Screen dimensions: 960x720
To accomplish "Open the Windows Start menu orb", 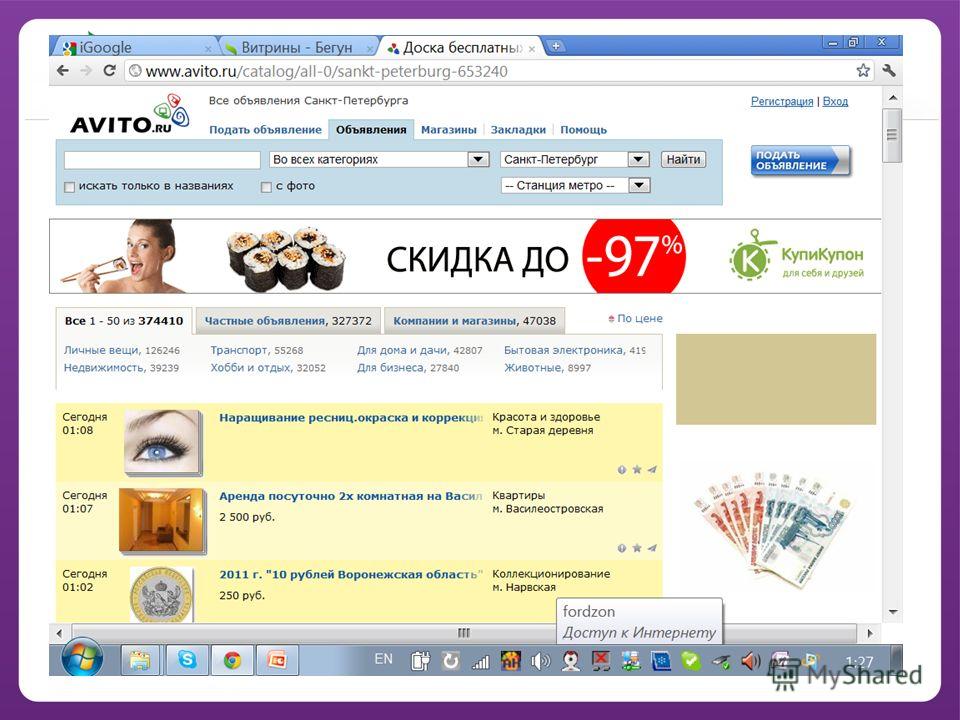I will pos(82,657).
